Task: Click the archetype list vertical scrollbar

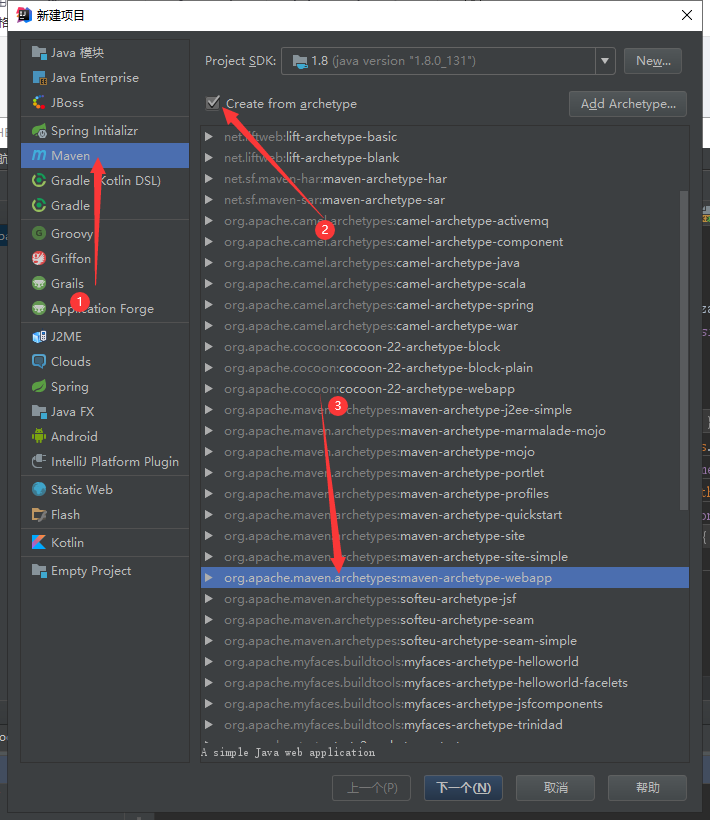Action: pyautogui.click(x=684, y=350)
